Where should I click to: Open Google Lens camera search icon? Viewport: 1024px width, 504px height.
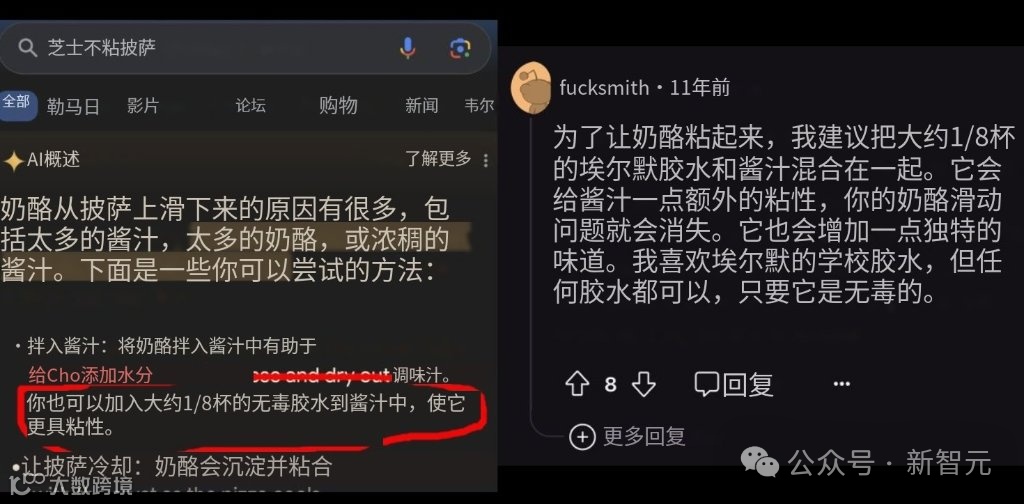pos(460,48)
